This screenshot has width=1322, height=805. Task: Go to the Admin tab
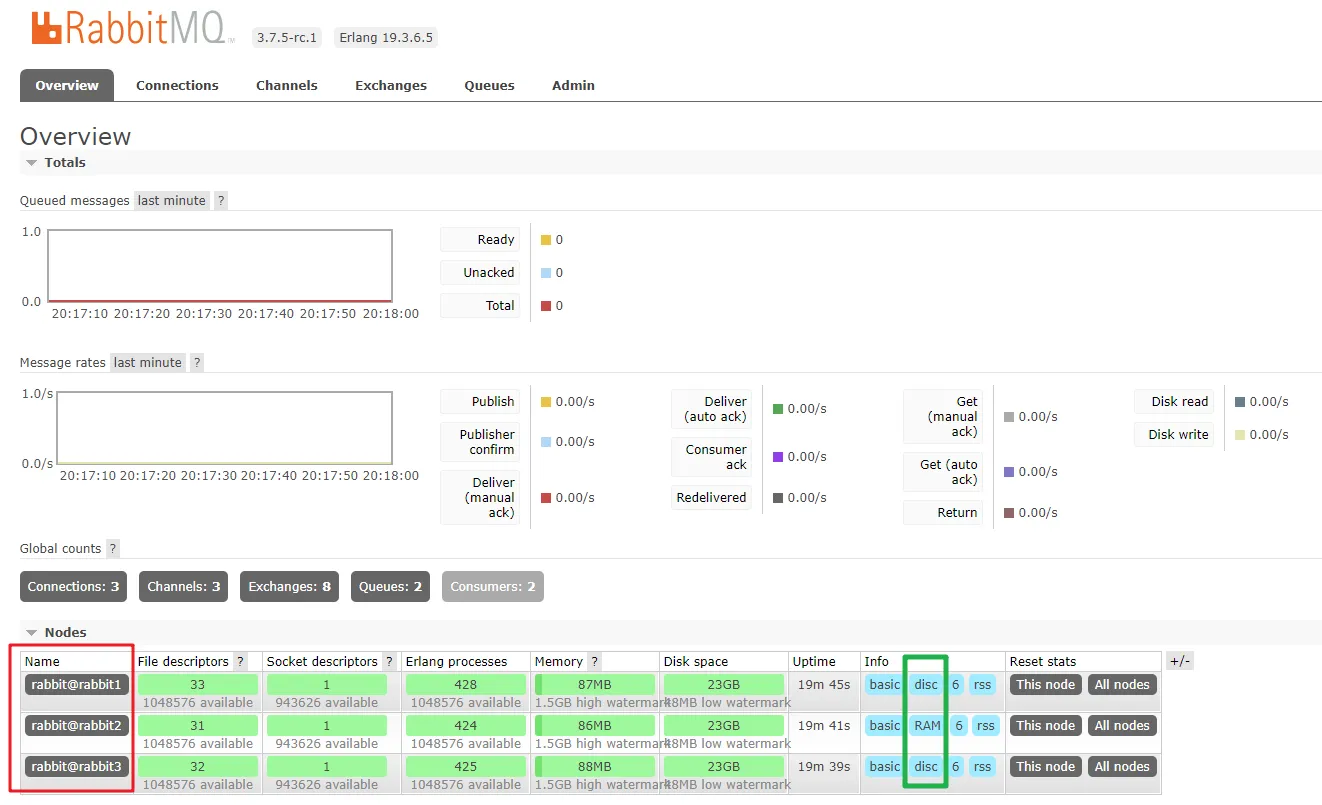pyautogui.click(x=573, y=85)
